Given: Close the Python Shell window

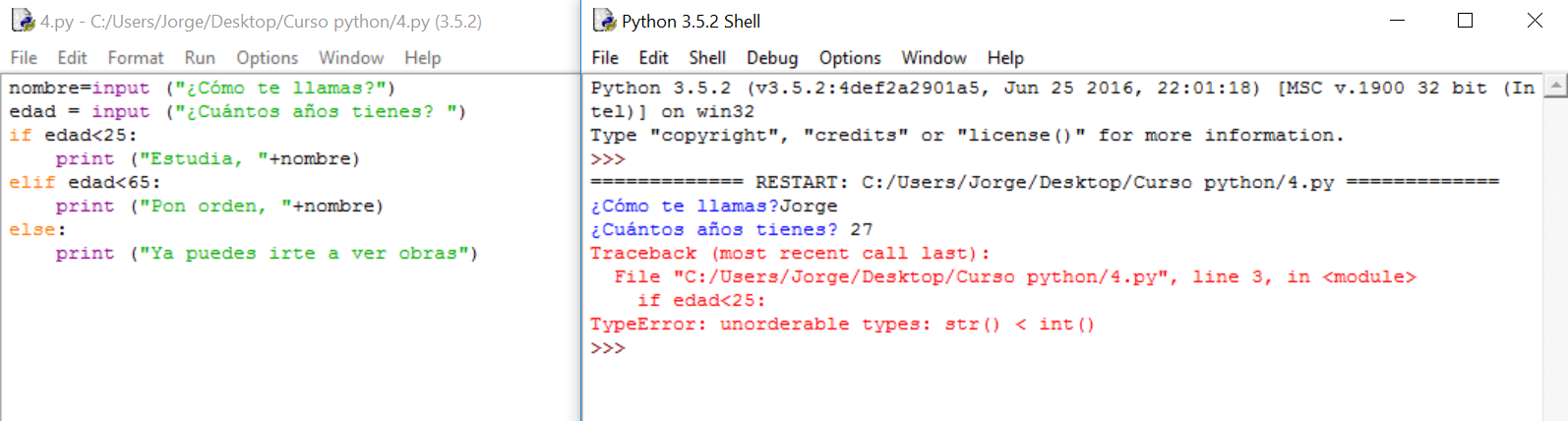Looking at the screenshot, I should pos(1535,21).
